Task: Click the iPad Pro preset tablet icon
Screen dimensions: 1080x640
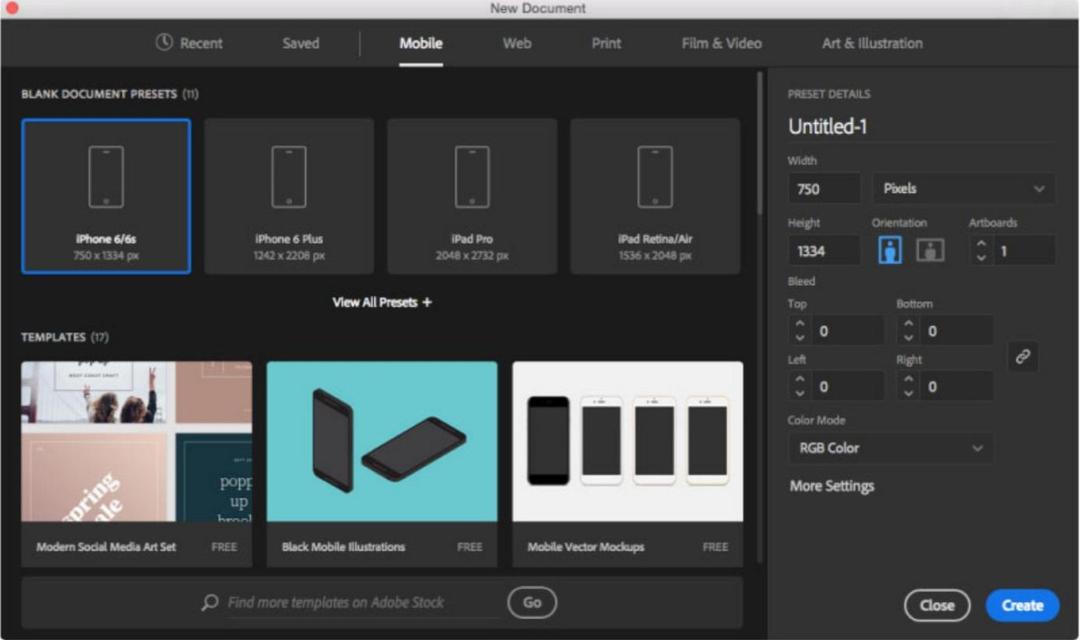Action: click(x=471, y=178)
